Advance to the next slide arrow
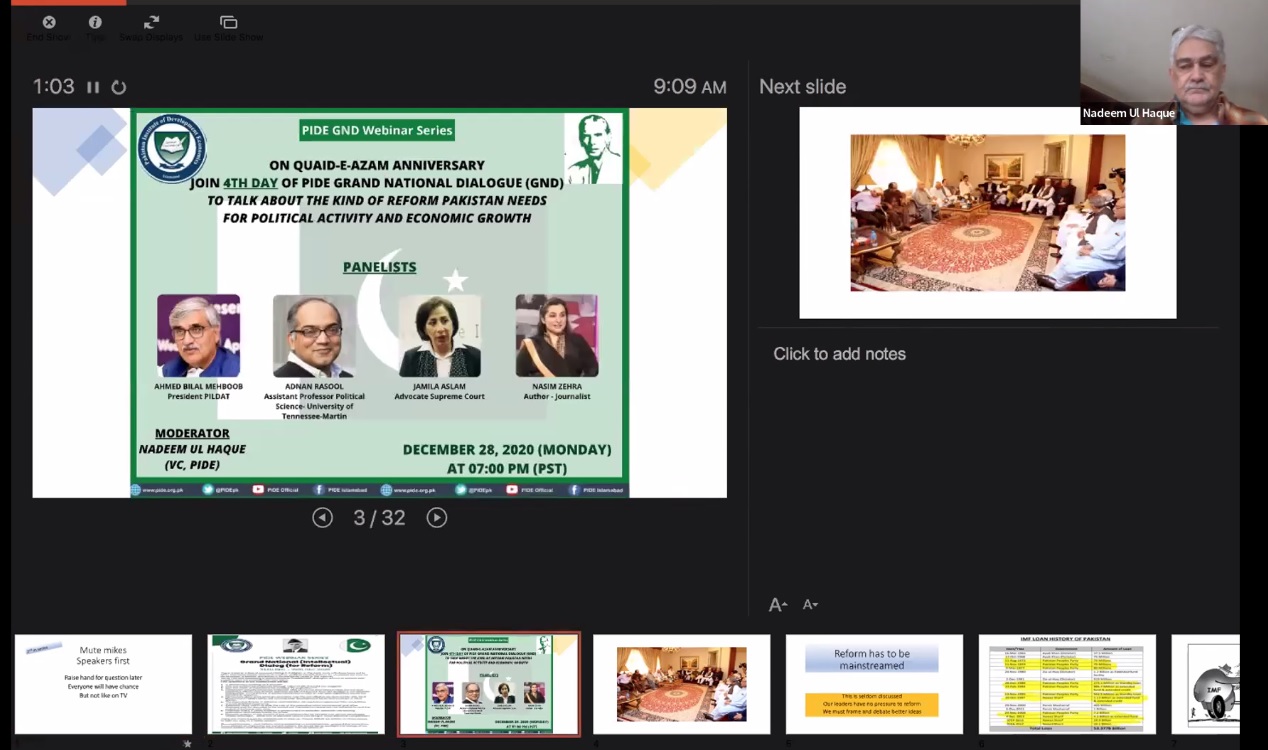1268x750 pixels. tap(437, 517)
